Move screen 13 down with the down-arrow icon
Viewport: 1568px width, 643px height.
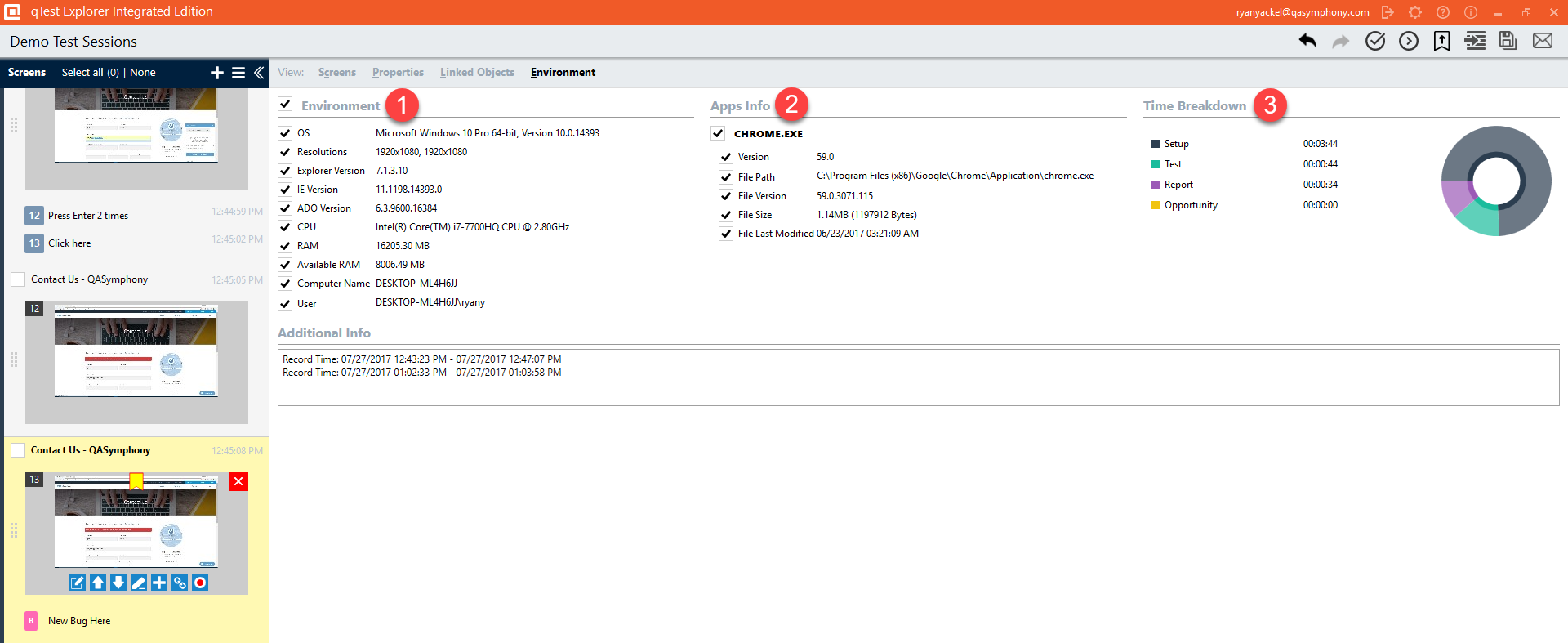click(118, 583)
